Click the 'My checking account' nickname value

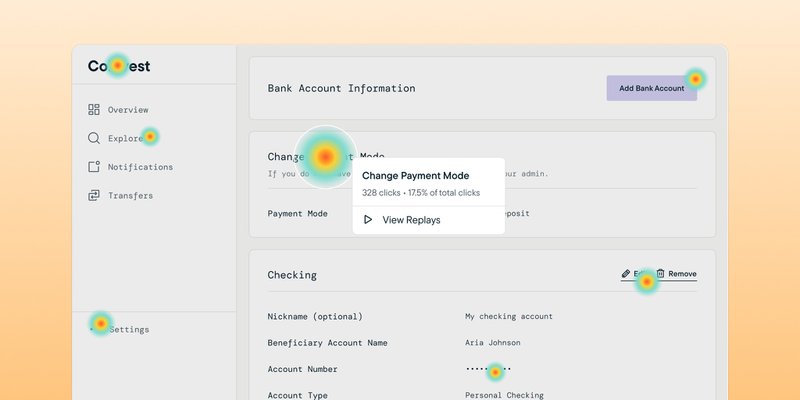click(508, 317)
